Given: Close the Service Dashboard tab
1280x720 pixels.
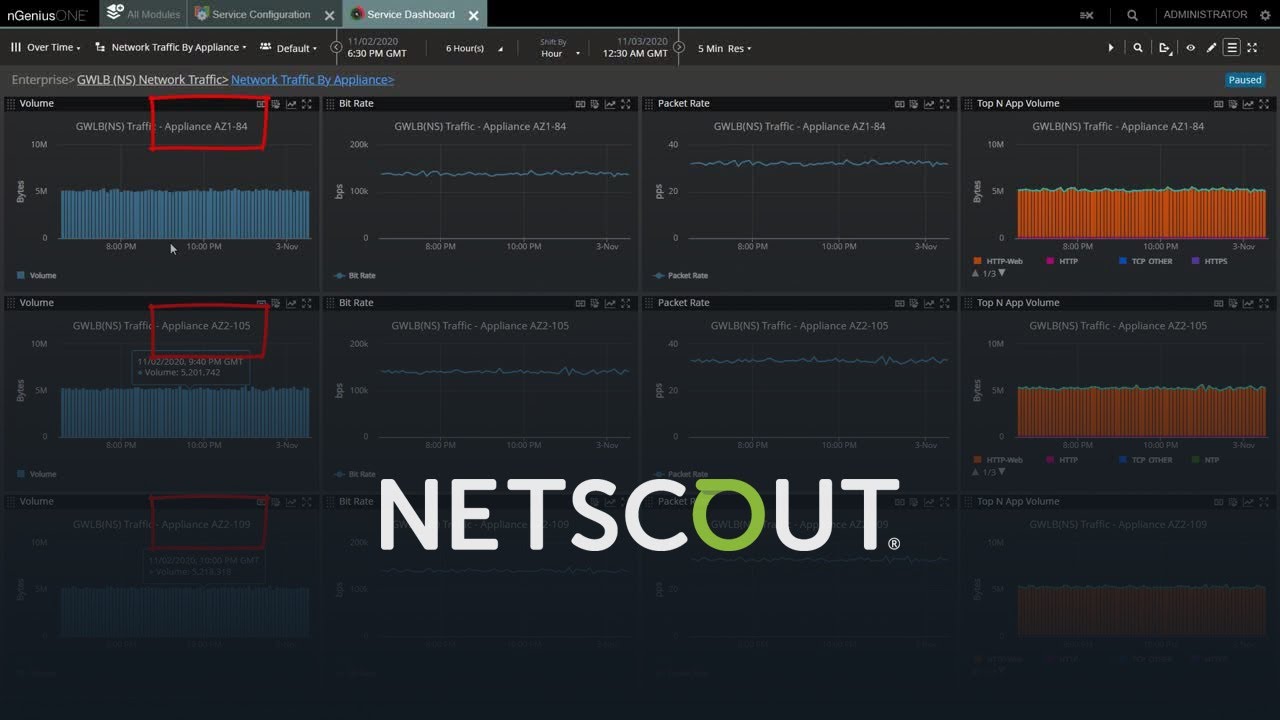Looking at the screenshot, I should coord(473,15).
